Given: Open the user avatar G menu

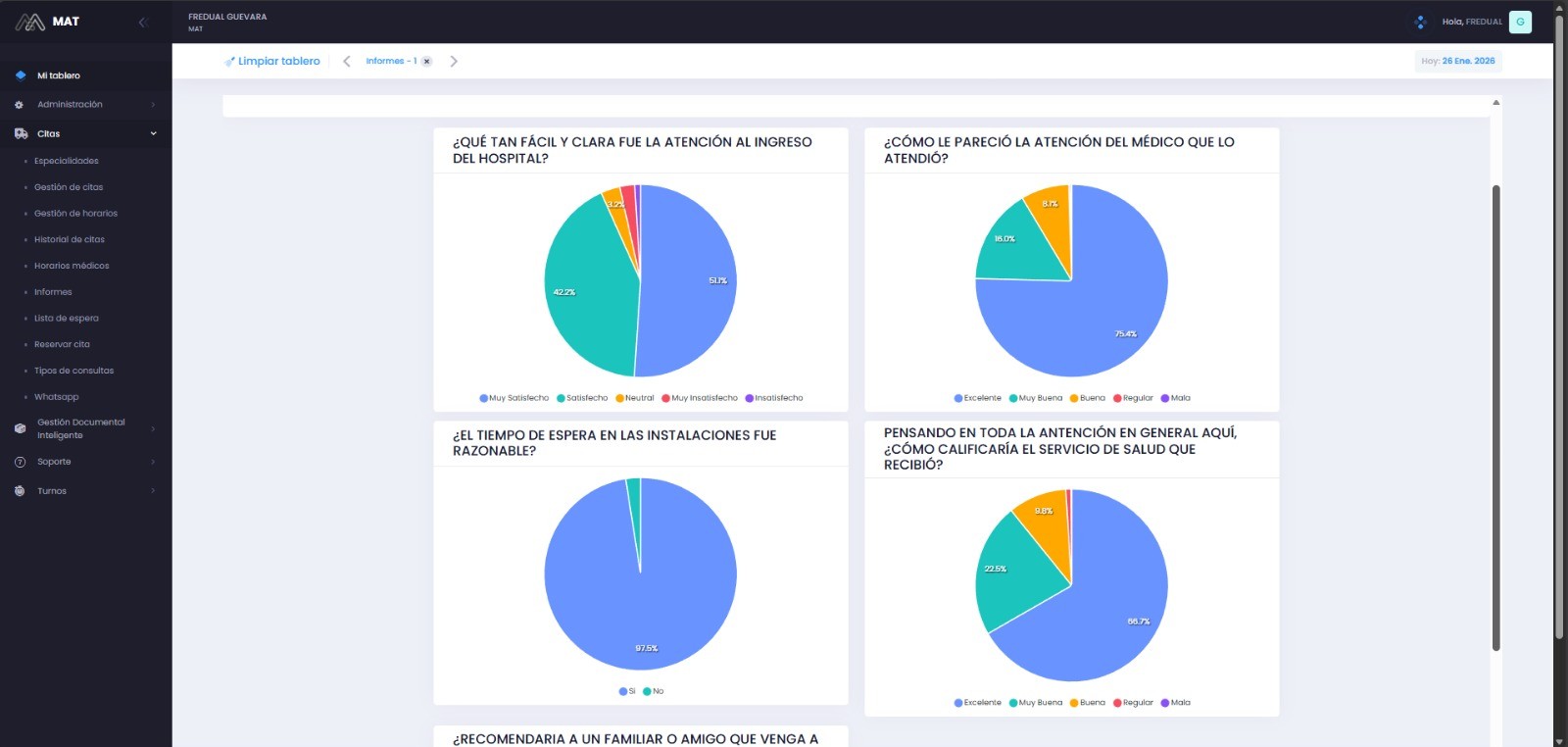Looking at the screenshot, I should 1520,22.
